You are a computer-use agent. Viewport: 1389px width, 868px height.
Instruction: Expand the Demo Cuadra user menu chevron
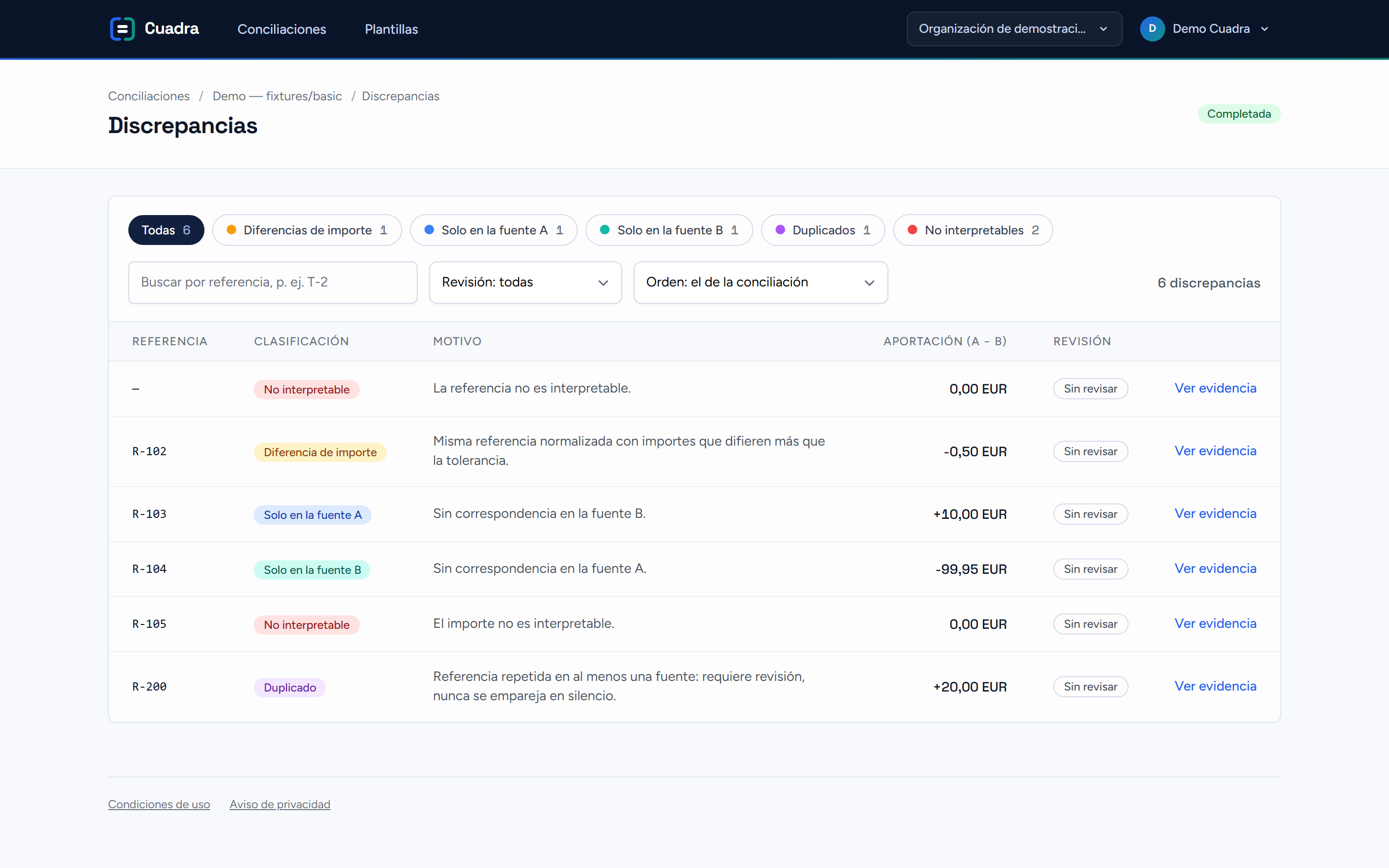[x=1265, y=29]
